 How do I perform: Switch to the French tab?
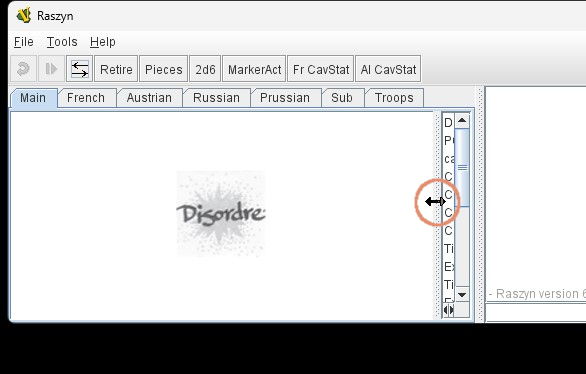pos(86,98)
